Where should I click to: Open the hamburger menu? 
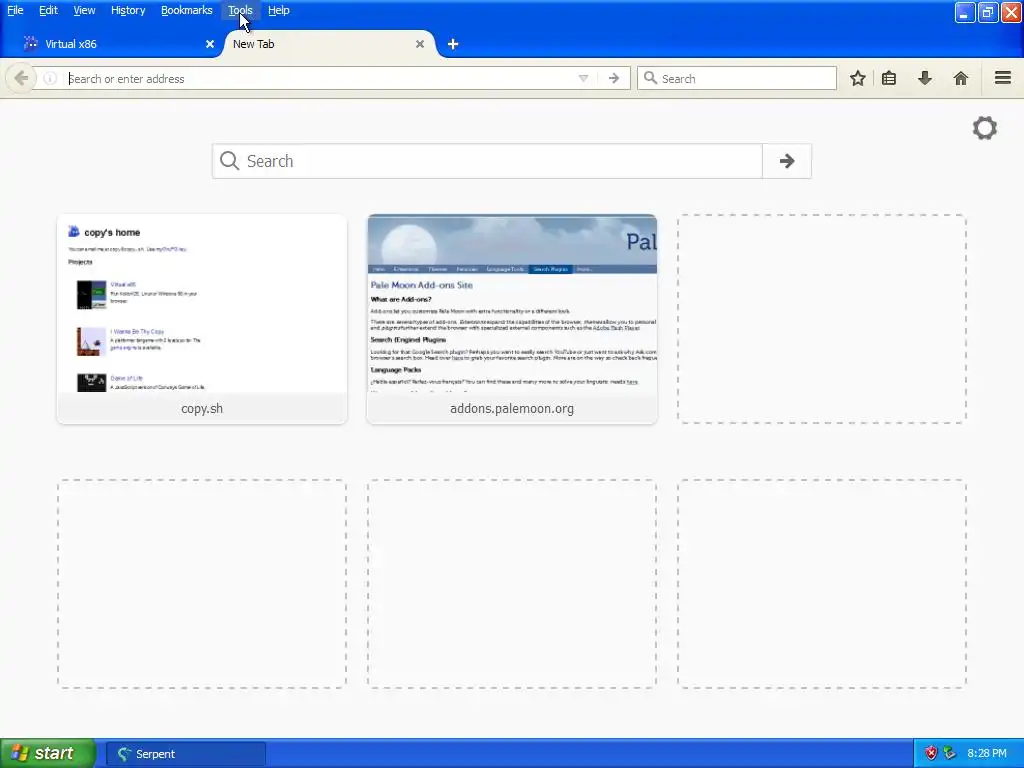coord(1003,78)
